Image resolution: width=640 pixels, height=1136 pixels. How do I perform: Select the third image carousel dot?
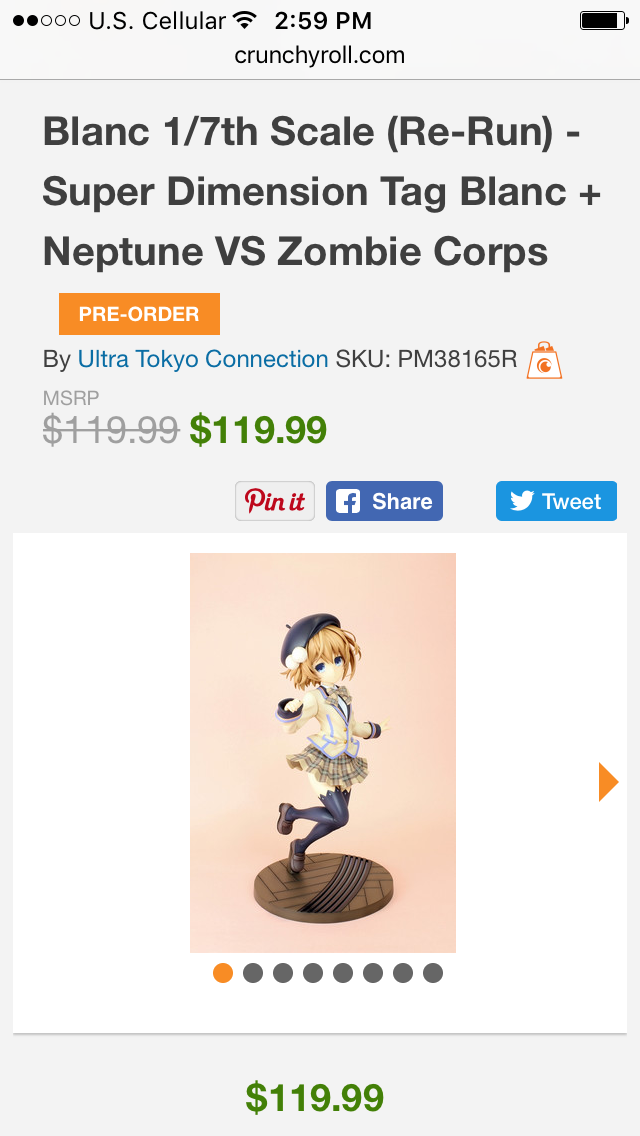283,973
